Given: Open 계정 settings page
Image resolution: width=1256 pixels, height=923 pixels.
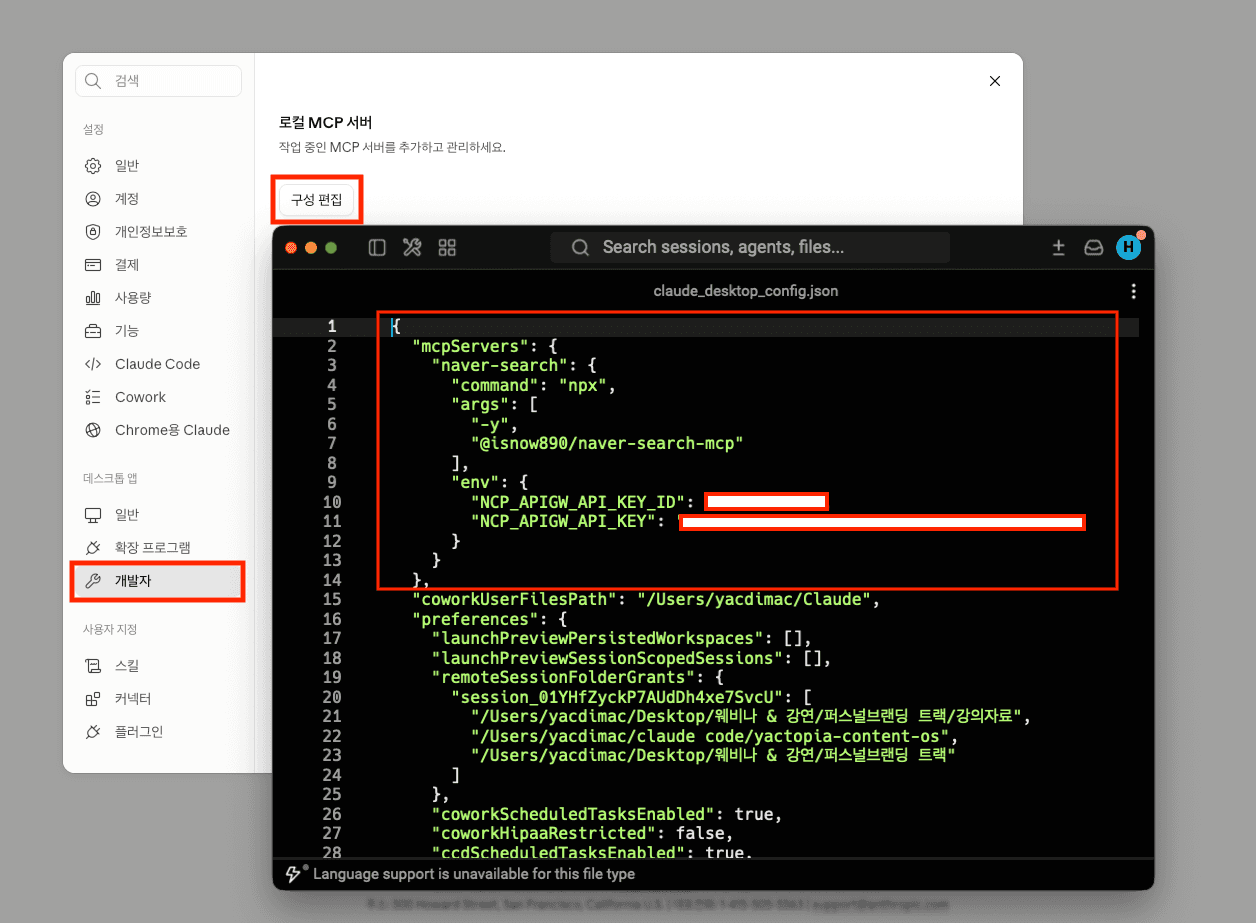Looking at the screenshot, I should (x=158, y=198).
